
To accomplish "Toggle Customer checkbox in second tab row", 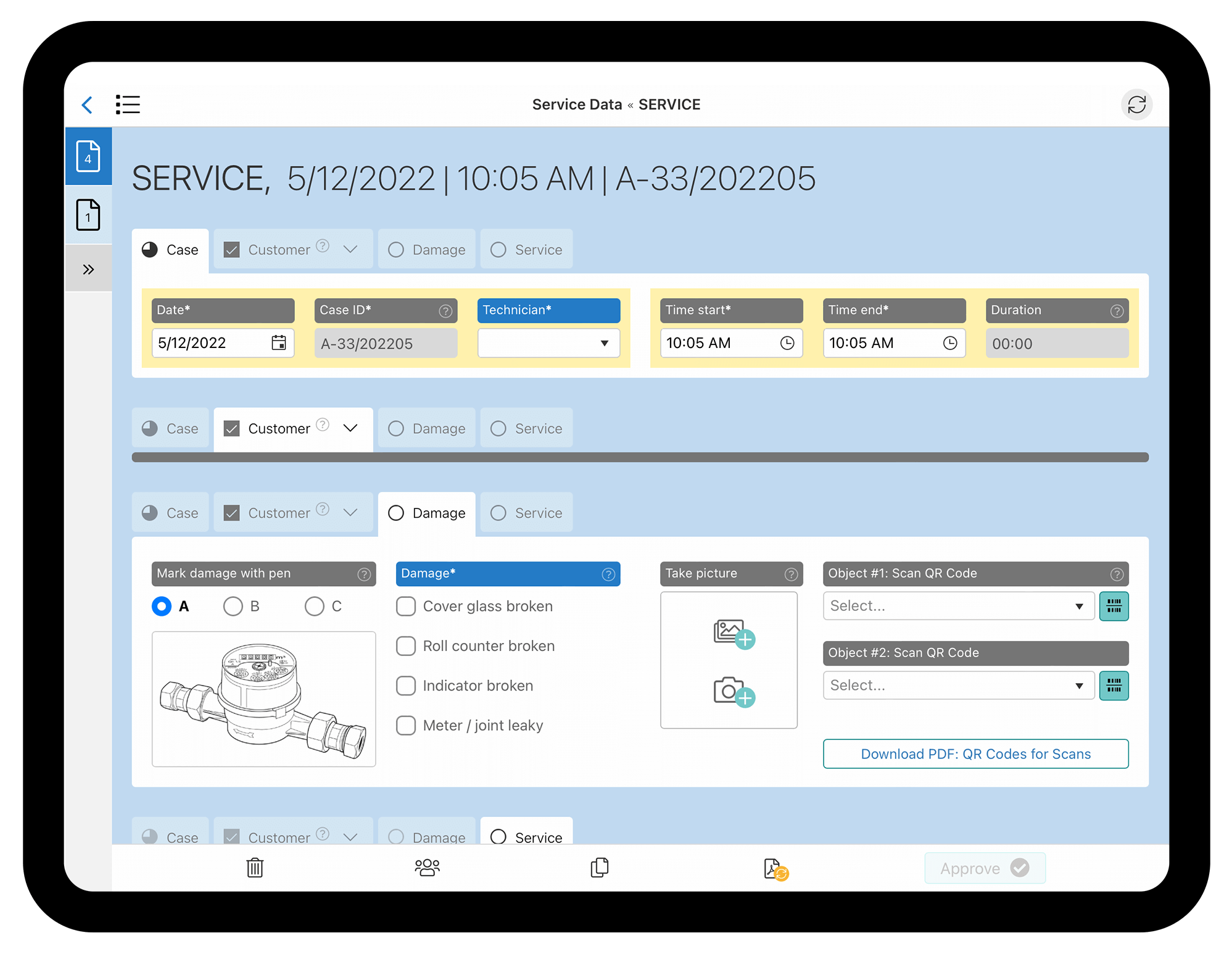I will coord(232,429).
